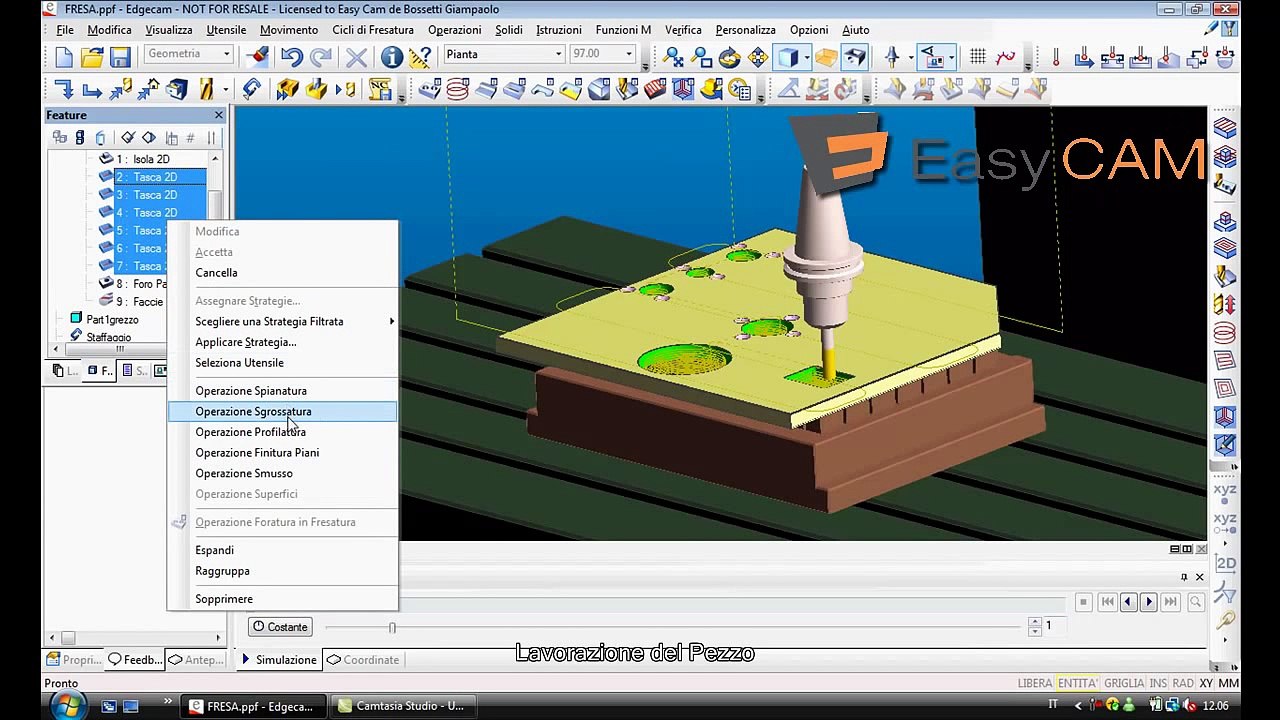1280x720 pixels.
Task: Click the helical spiral cycle icon
Action: (x=457, y=90)
